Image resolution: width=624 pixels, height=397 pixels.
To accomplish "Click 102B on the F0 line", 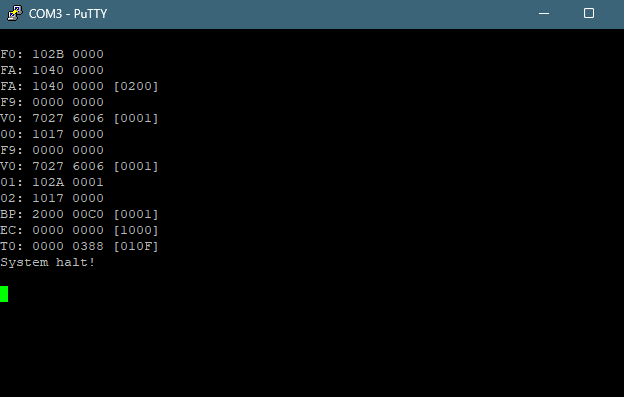I will point(48,54).
